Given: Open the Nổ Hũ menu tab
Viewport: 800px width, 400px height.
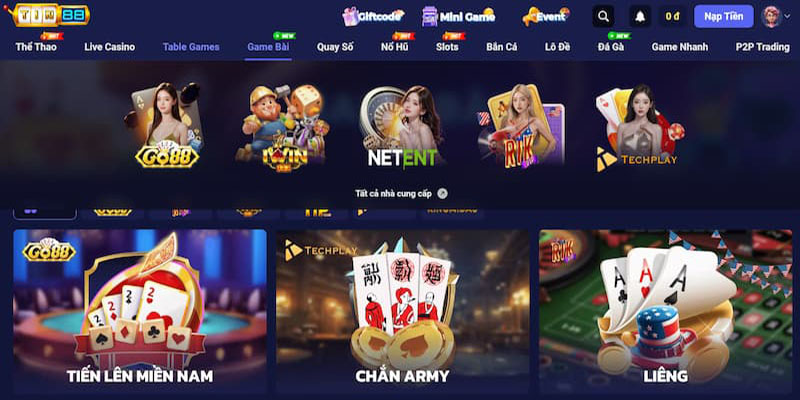Looking at the screenshot, I should pyautogui.click(x=394, y=47).
